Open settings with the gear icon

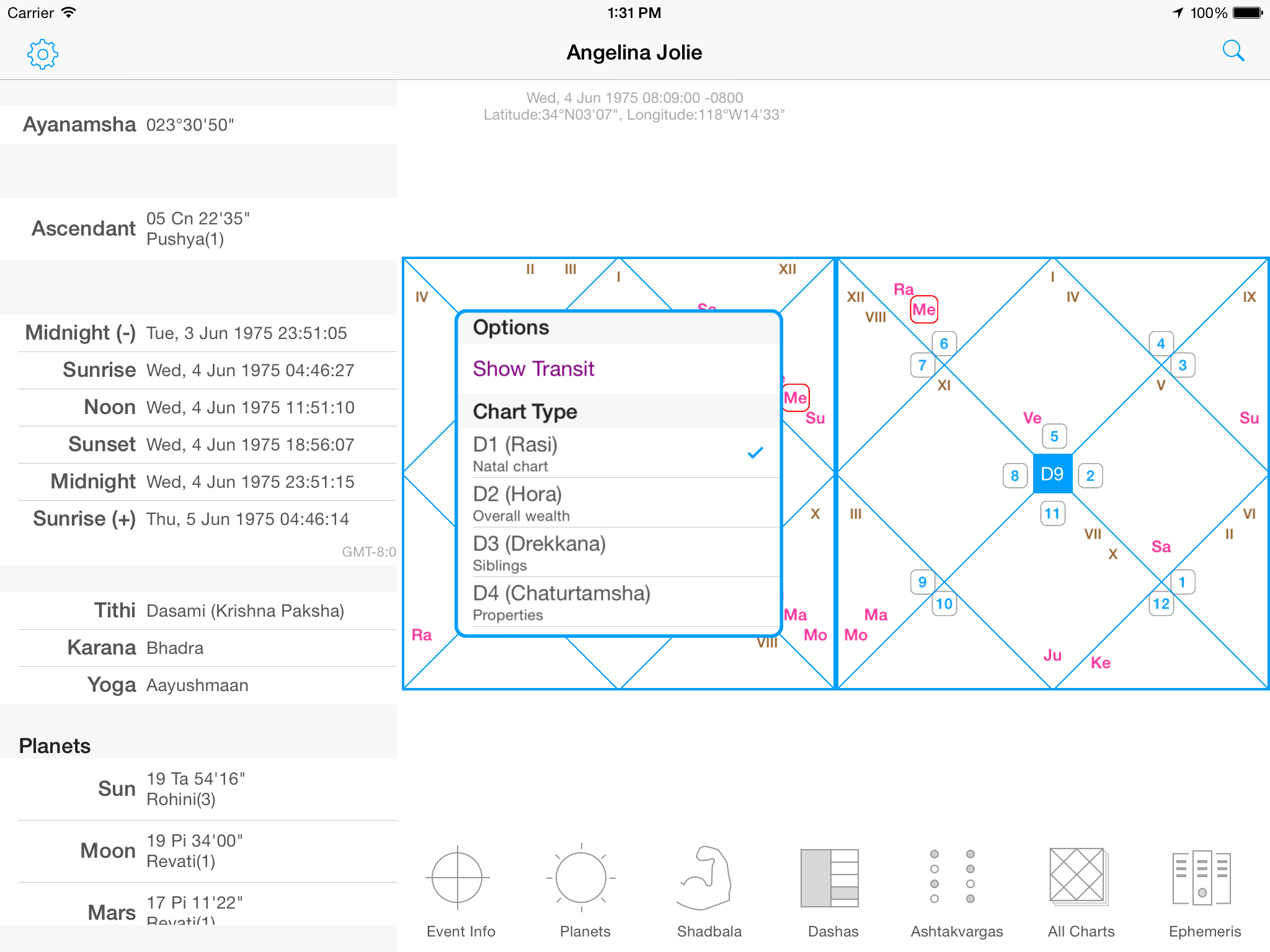pos(43,55)
